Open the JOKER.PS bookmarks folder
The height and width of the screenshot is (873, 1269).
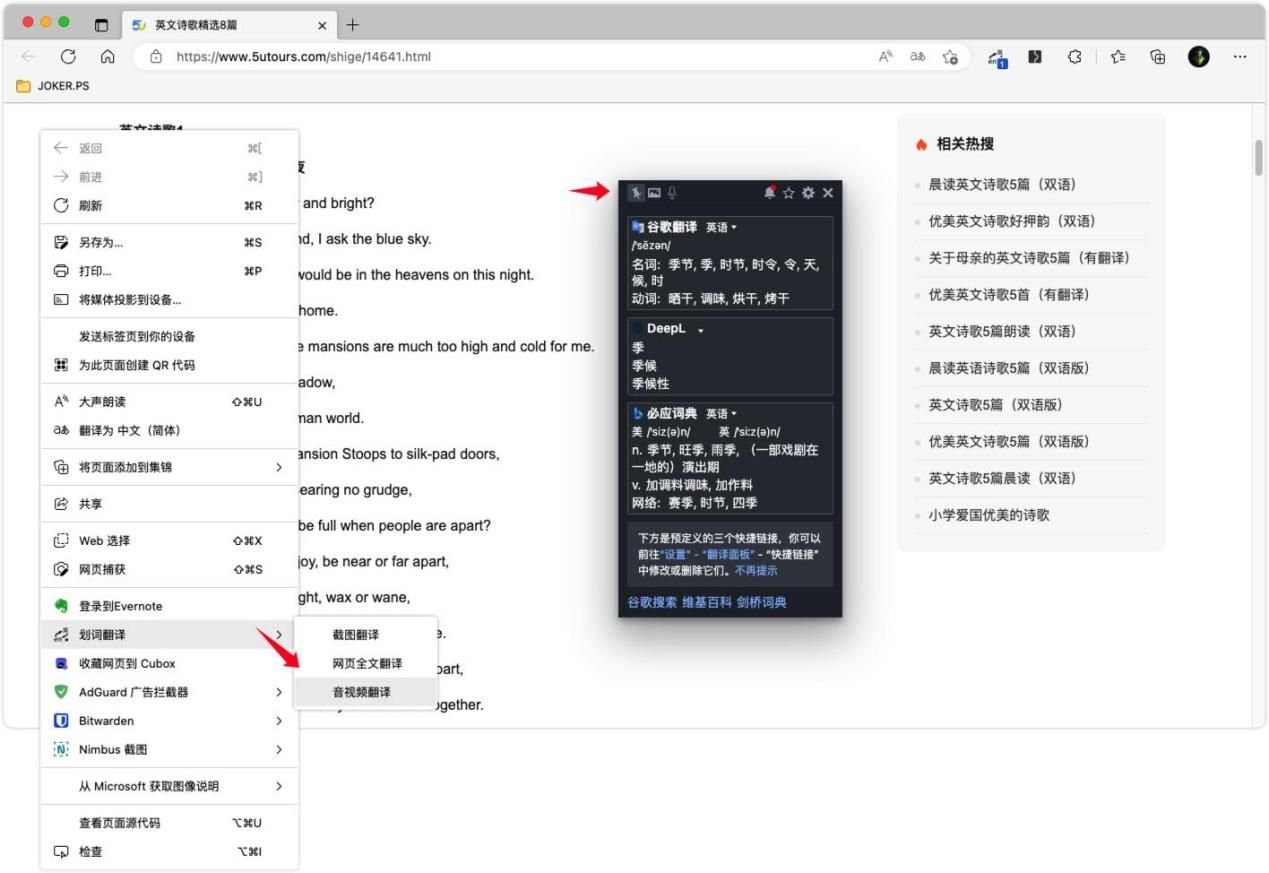coord(52,86)
